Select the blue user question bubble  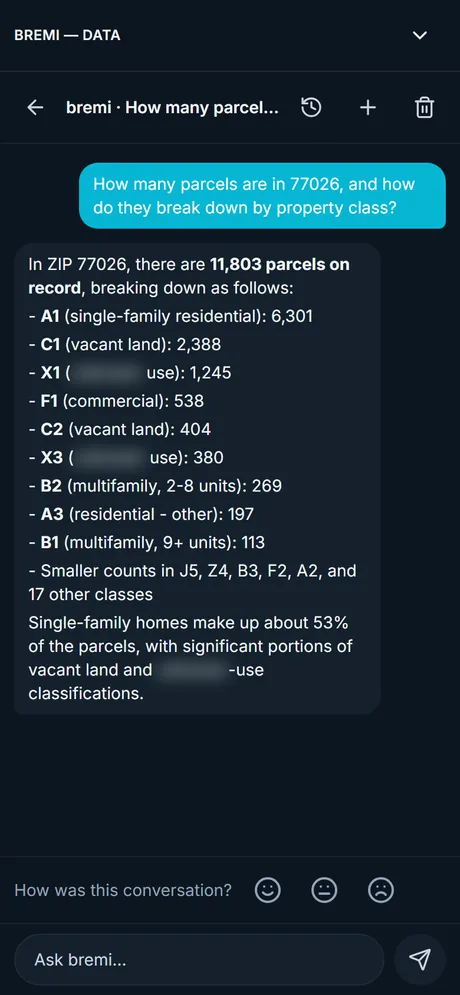click(x=262, y=195)
